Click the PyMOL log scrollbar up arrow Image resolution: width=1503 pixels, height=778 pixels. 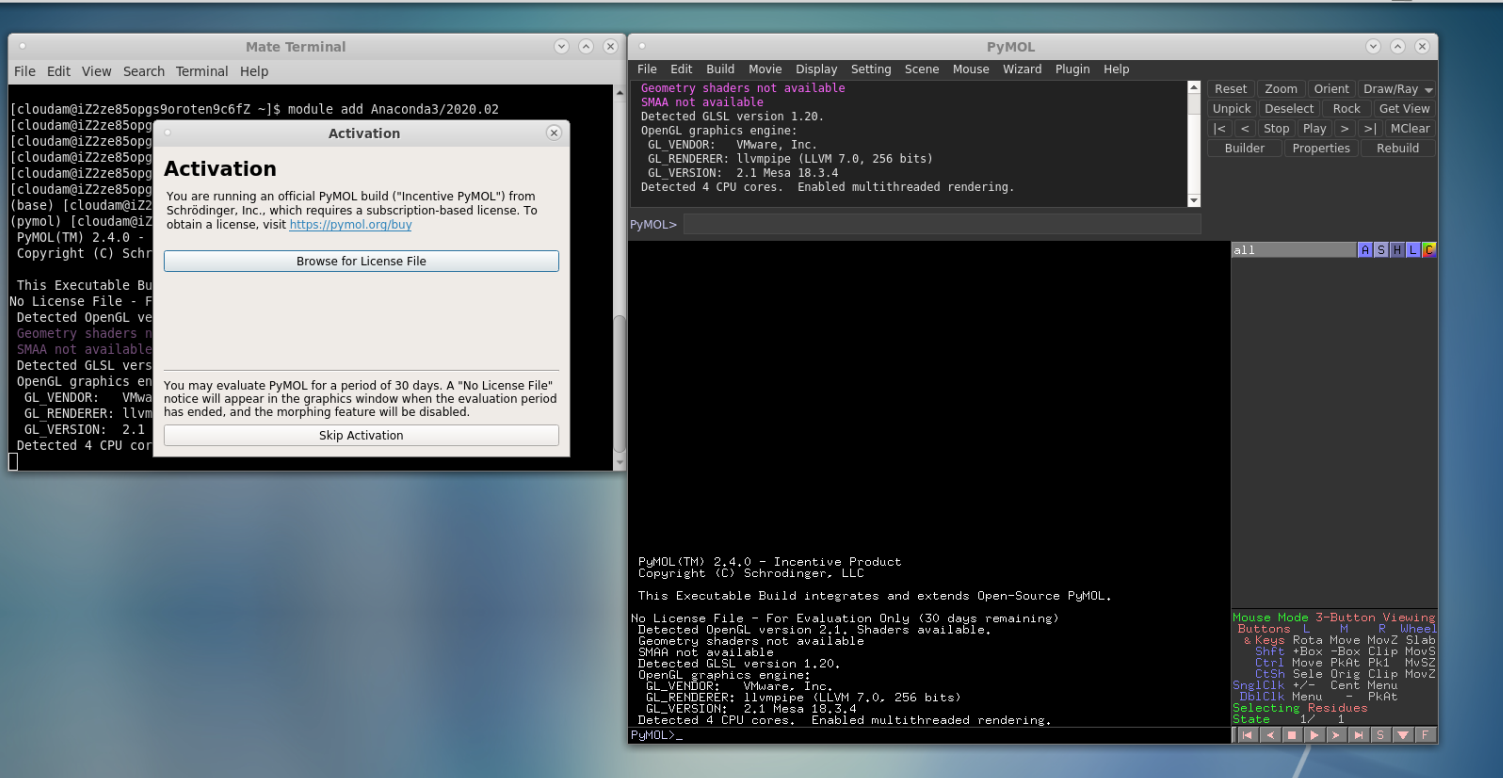pos(1193,88)
